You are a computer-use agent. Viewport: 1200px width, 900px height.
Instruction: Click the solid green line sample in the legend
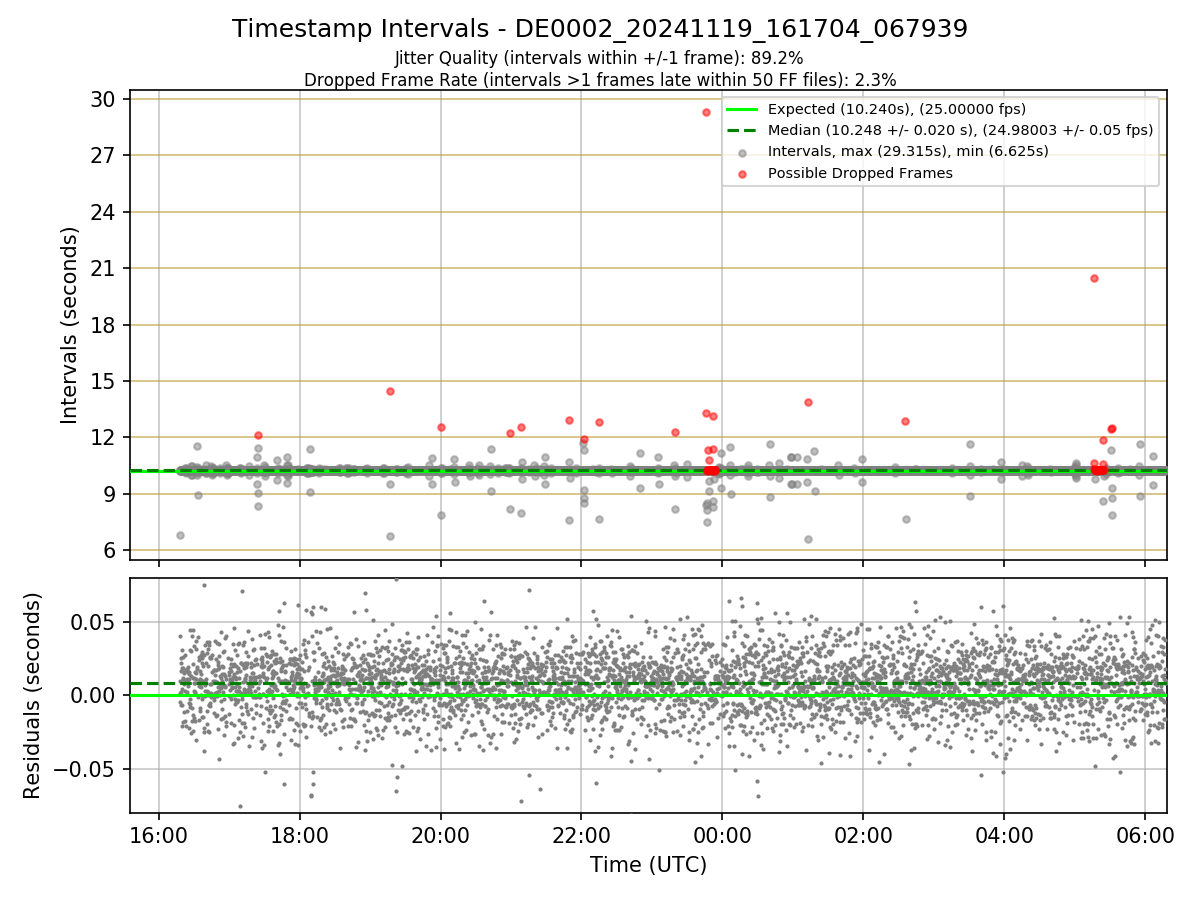741,109
